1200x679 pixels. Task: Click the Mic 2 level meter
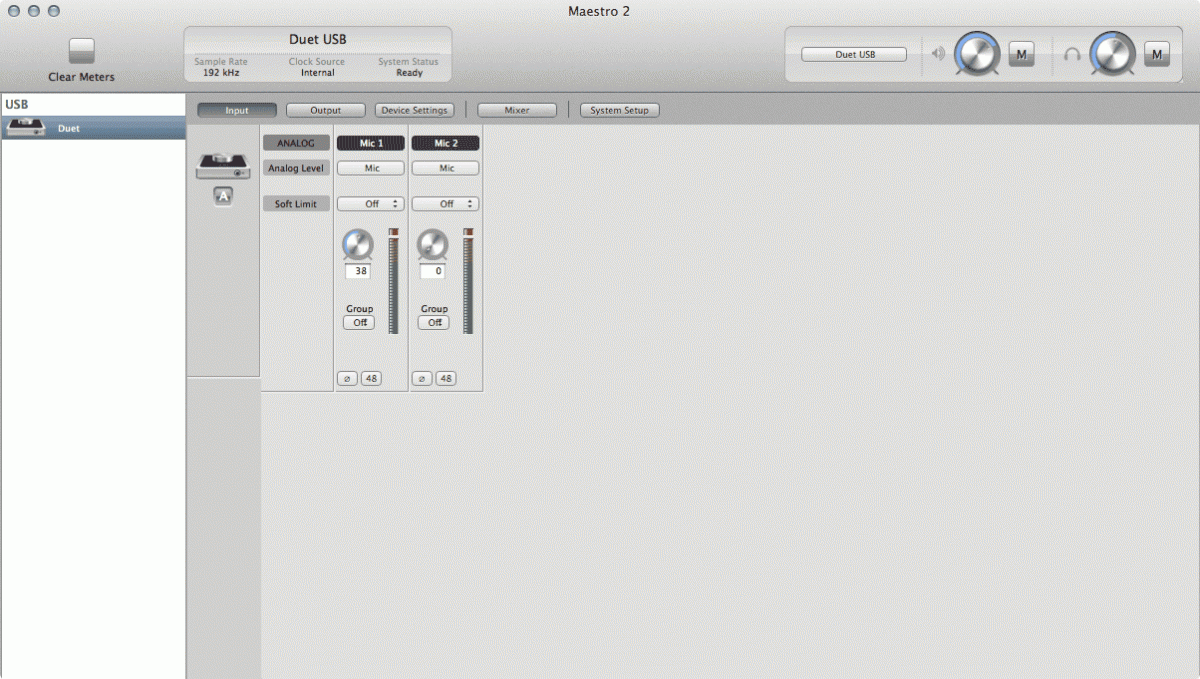point(467,281)
